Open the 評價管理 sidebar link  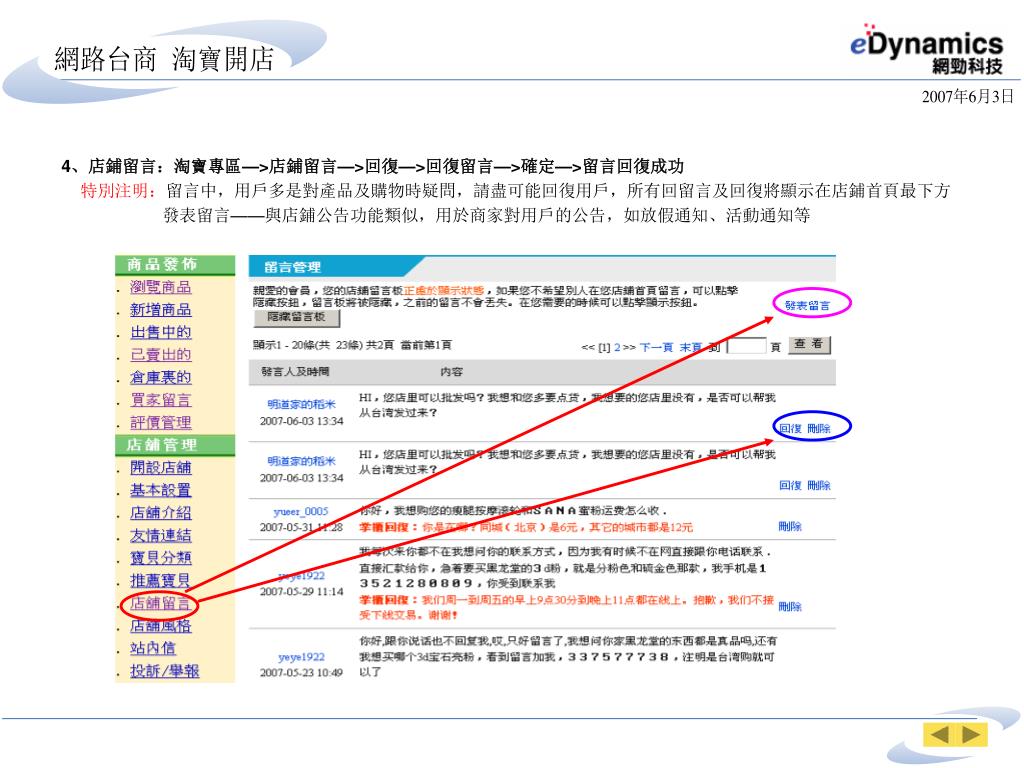pos(161,423)
